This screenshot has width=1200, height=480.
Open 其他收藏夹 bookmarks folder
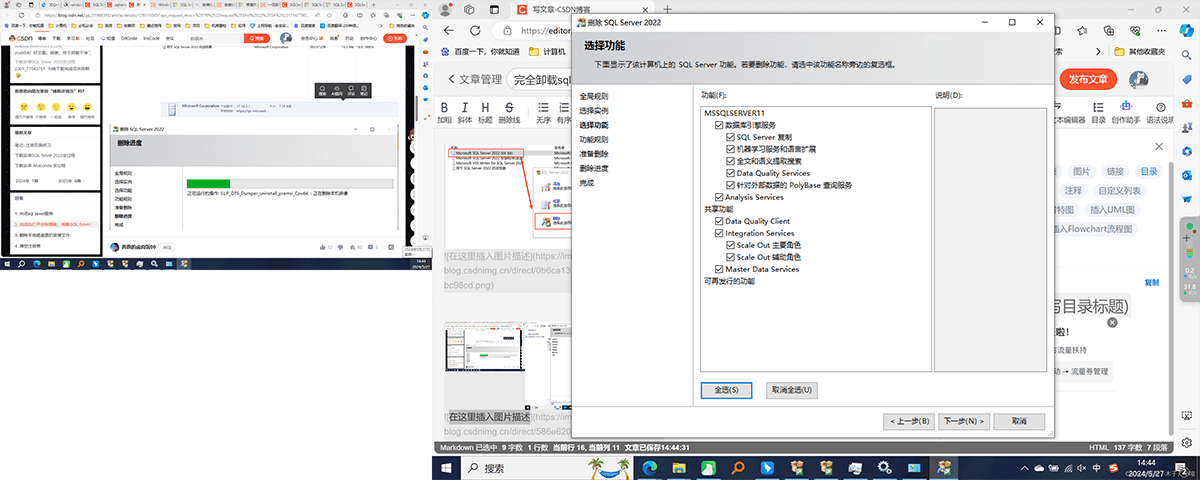pos(1138,51)
